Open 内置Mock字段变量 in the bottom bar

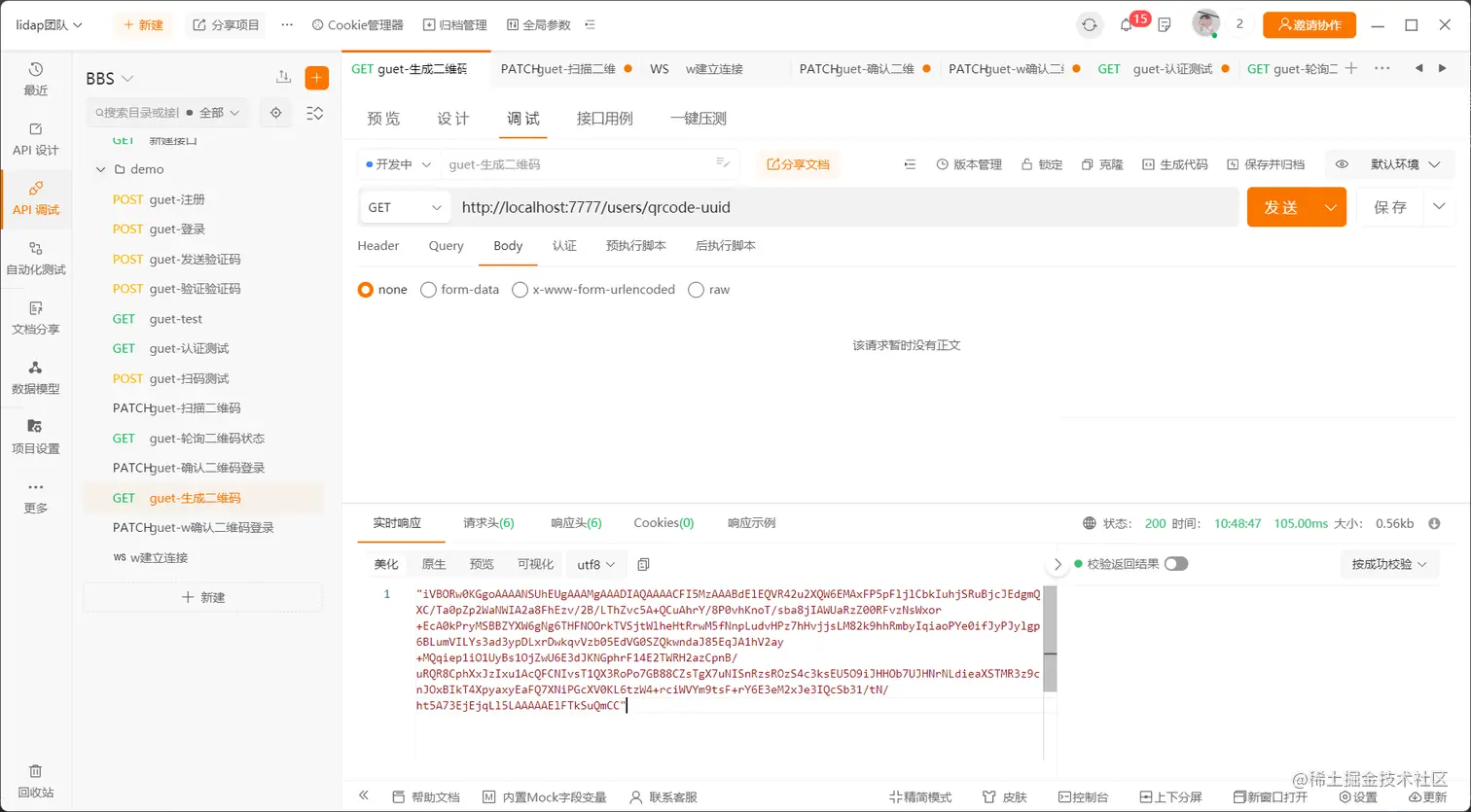pos(545,797)
